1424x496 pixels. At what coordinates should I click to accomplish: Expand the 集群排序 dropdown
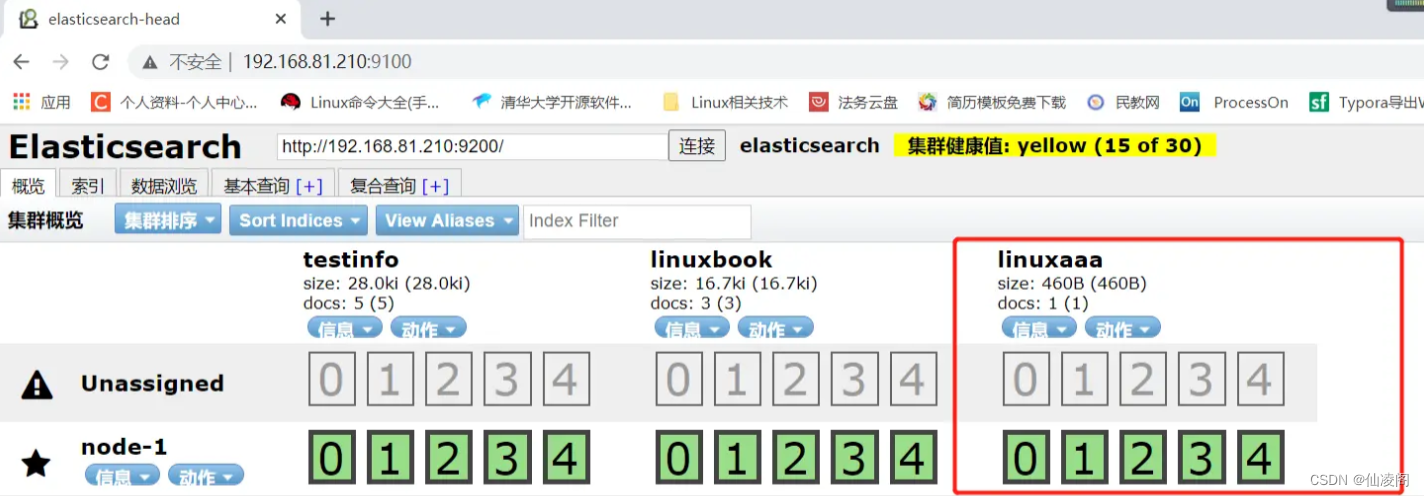click(x=168, y=220)
